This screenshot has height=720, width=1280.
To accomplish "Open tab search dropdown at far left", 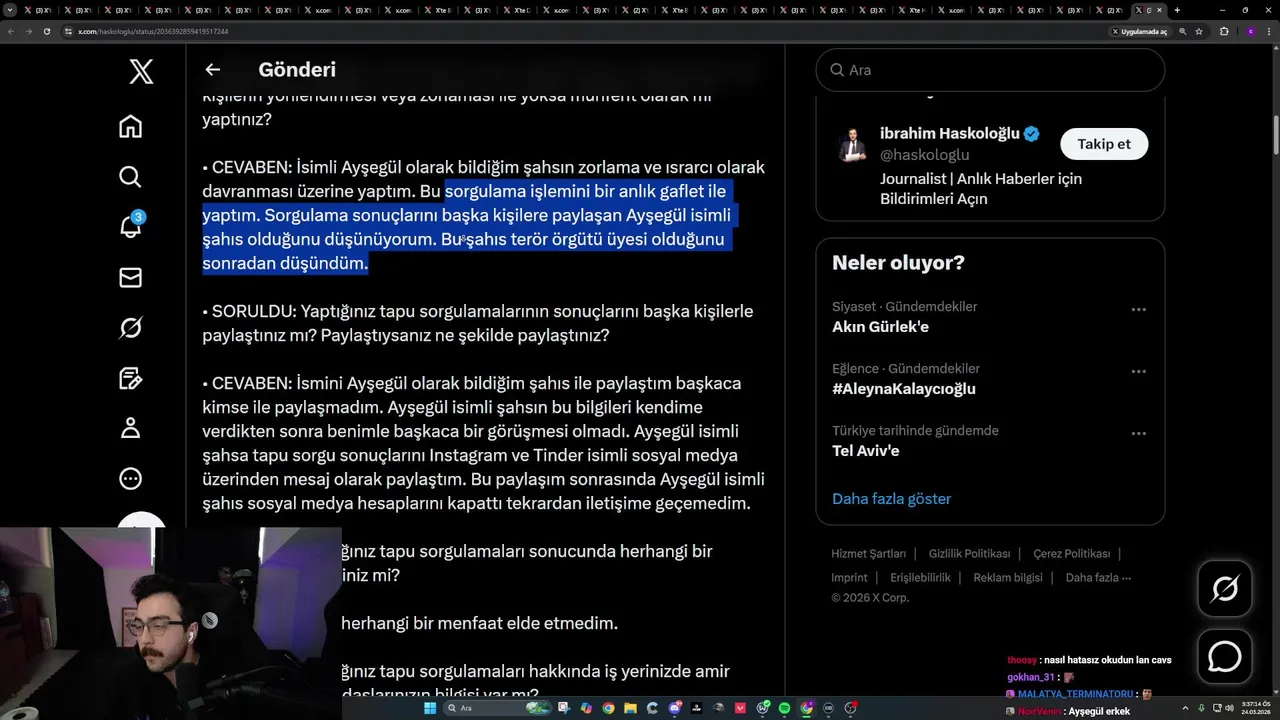I will [10, 10].
